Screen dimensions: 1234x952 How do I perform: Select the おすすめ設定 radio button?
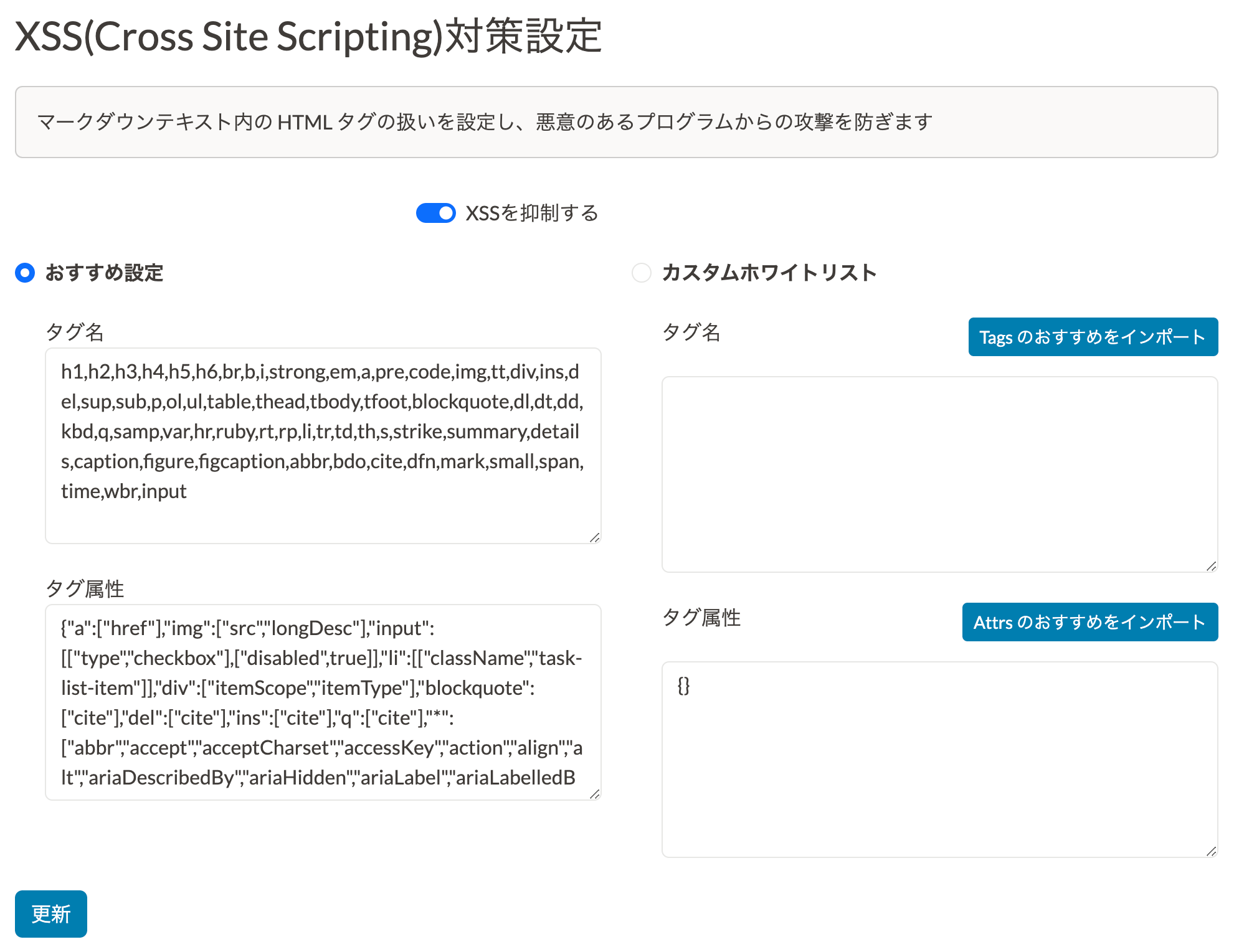tap(25, 273)
